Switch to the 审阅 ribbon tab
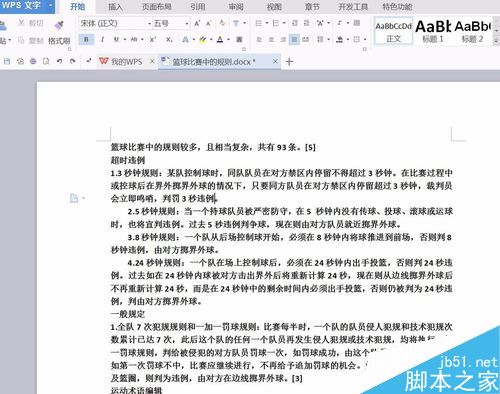 236,7
